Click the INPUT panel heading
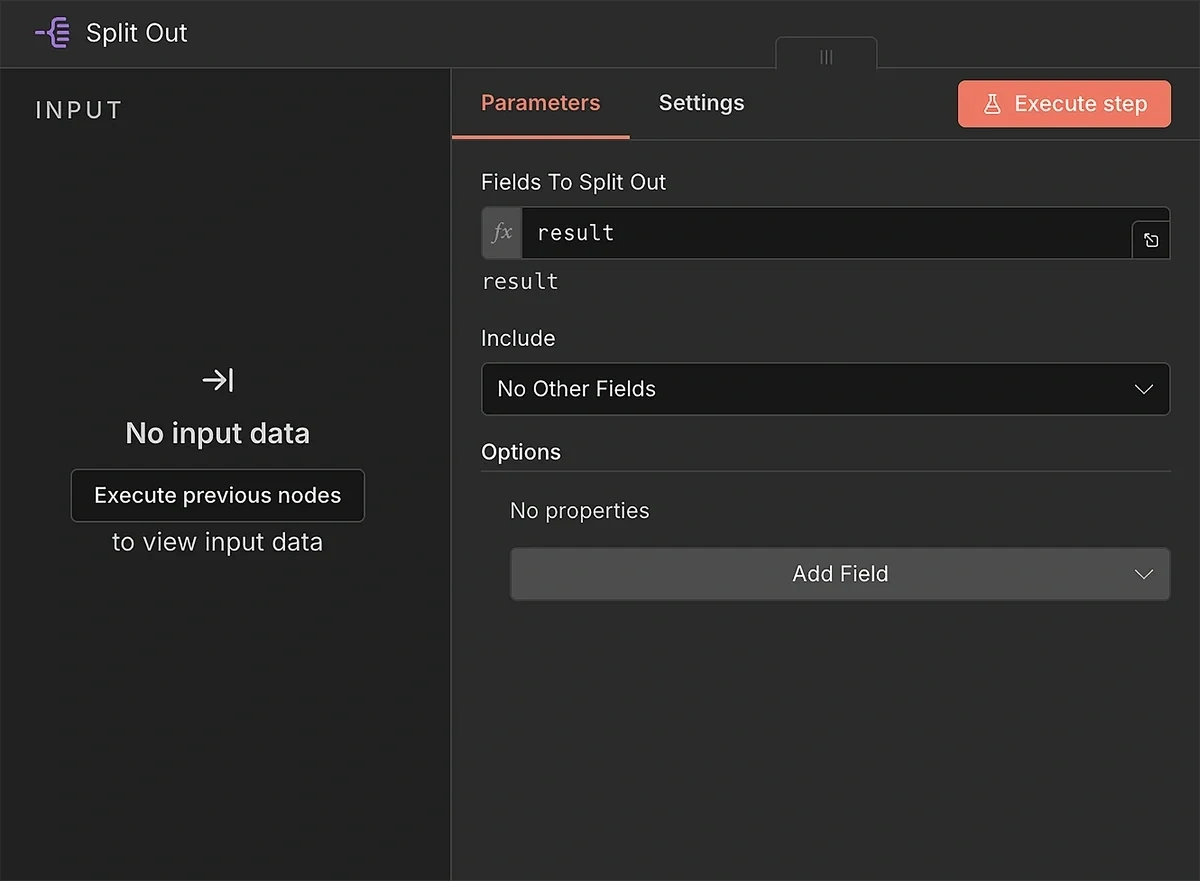The width and height of the screenshot is (1200, 881). point(78,110)
